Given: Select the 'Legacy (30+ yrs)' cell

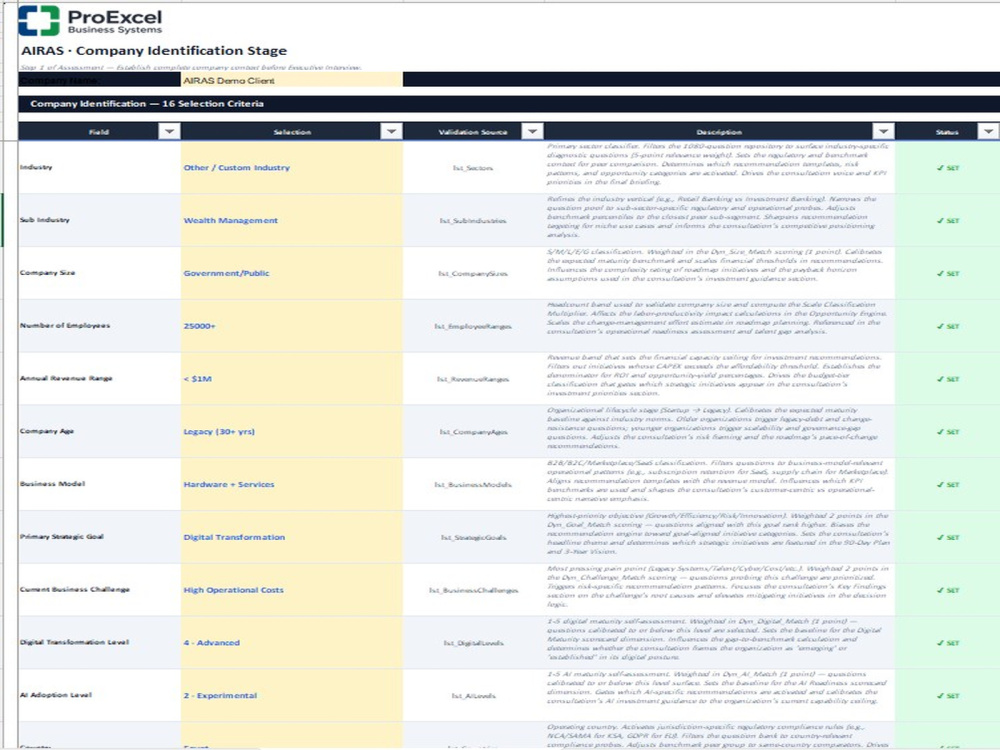Looking at the screenshot, I should [x=291, y=432].
